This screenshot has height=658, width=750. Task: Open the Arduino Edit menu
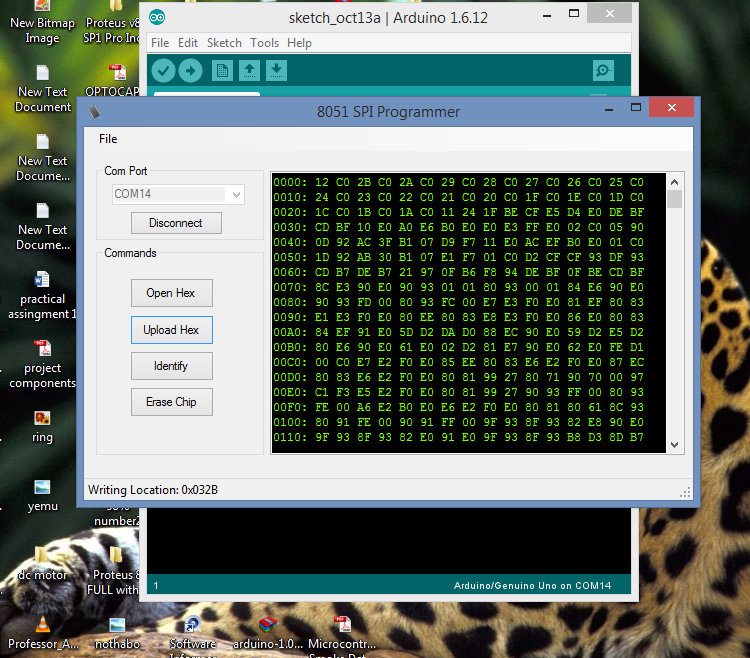(x=188, y=43)
